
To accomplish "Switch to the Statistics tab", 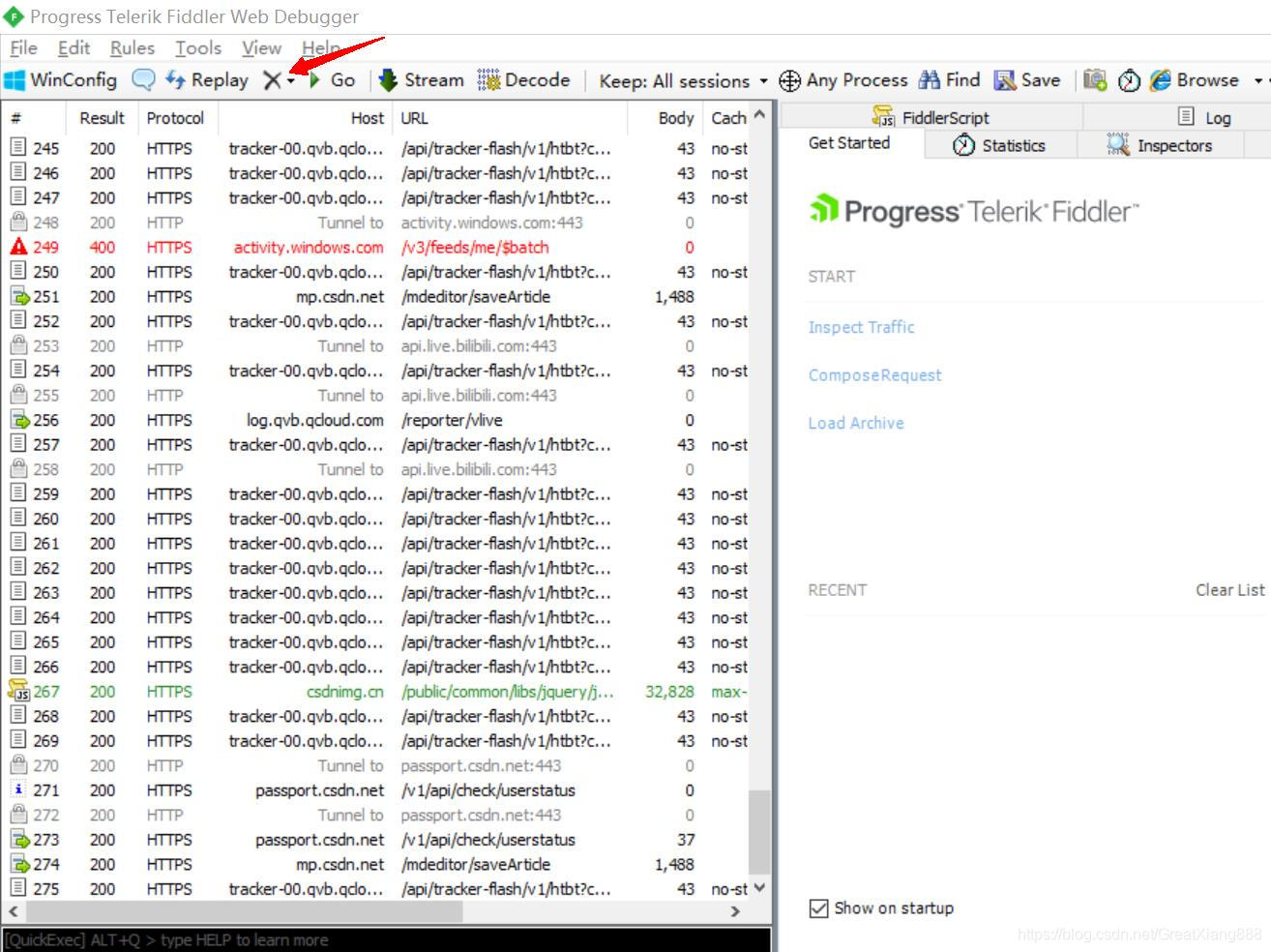I will (999, 145).
